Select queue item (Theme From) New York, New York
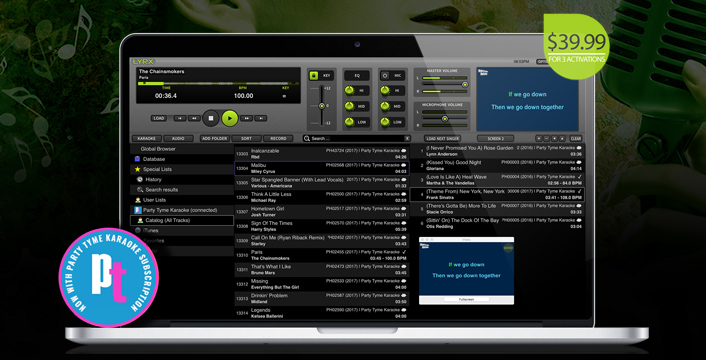Screen dimensions: 706x360 (498, 194)
